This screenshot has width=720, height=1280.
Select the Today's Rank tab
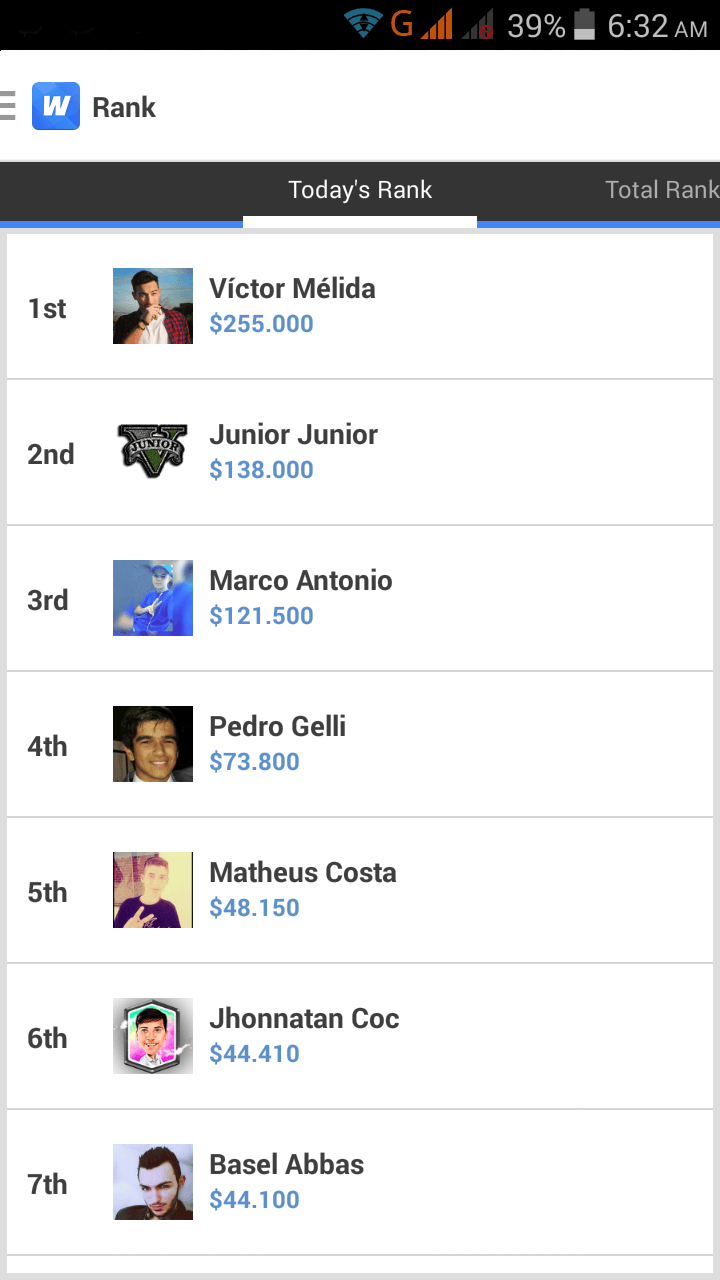point(360,190)
